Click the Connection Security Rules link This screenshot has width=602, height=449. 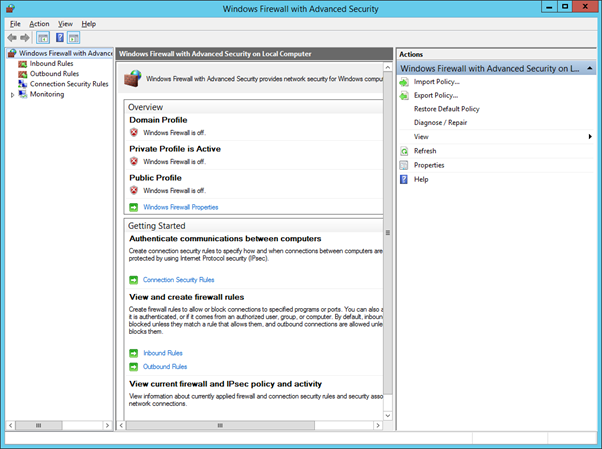tap(178, 280)
